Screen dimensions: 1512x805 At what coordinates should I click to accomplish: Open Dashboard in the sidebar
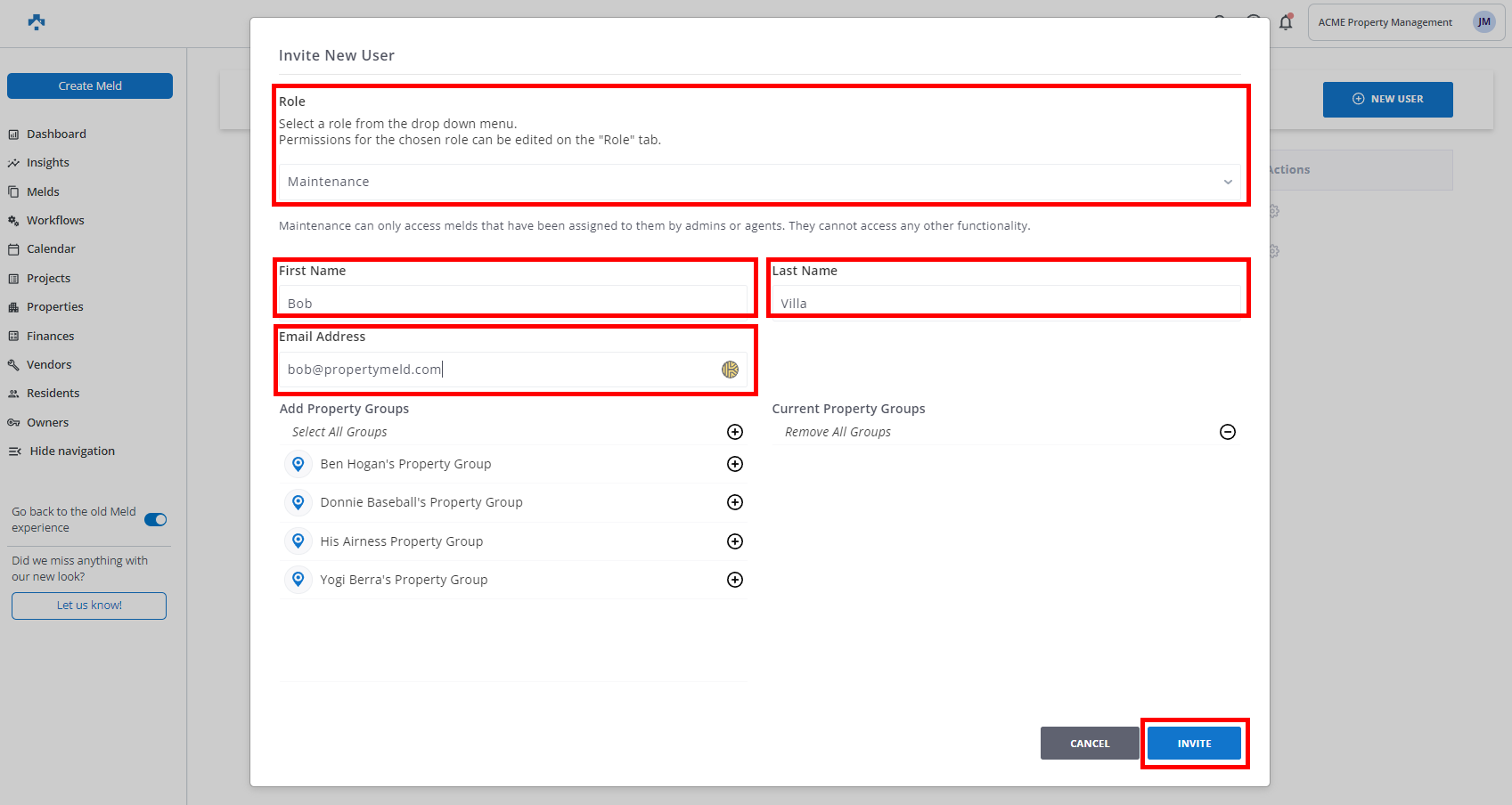pyautogui.click(x=56, y=134)
